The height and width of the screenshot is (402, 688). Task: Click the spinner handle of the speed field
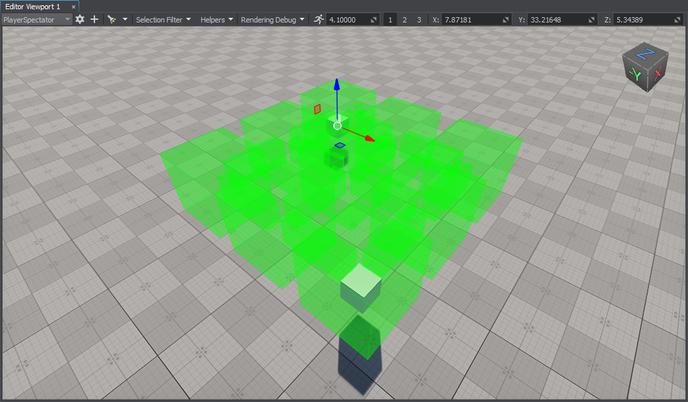coord(374,20)
